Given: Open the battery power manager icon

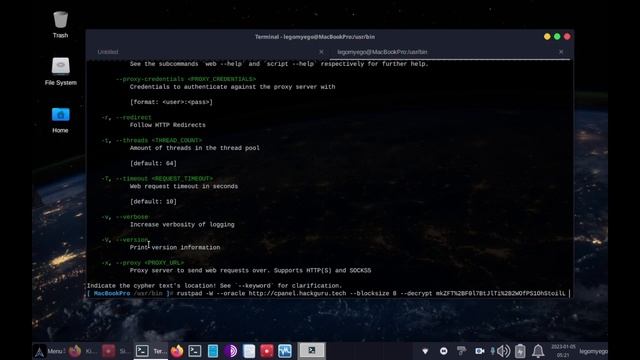Looking at the screenshot, I should [520, 351].
